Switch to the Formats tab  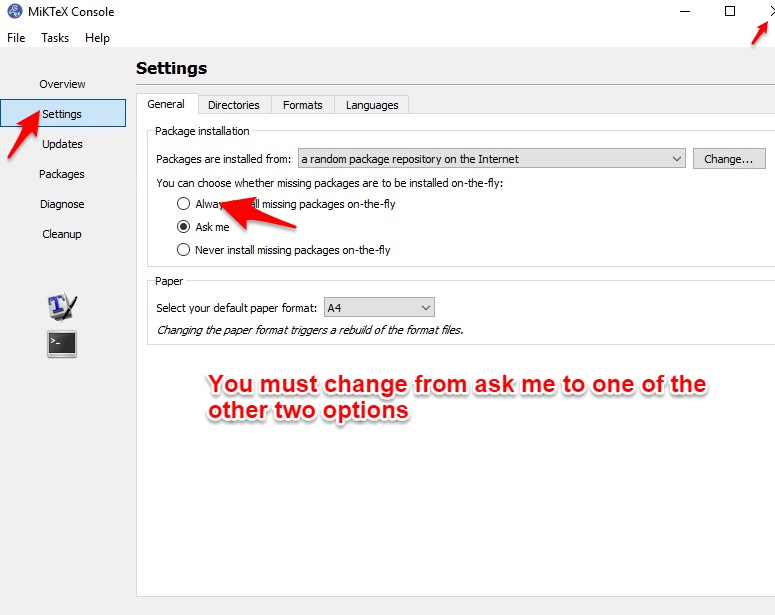click(302, 105)
